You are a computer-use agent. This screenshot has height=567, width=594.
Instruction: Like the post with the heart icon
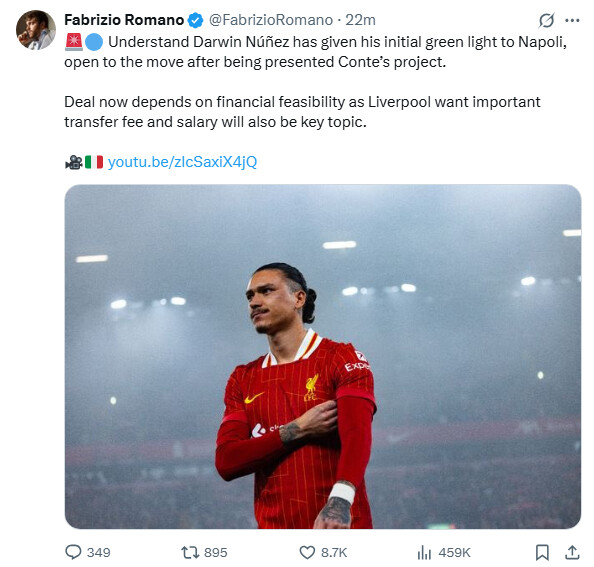pos(307,553)
